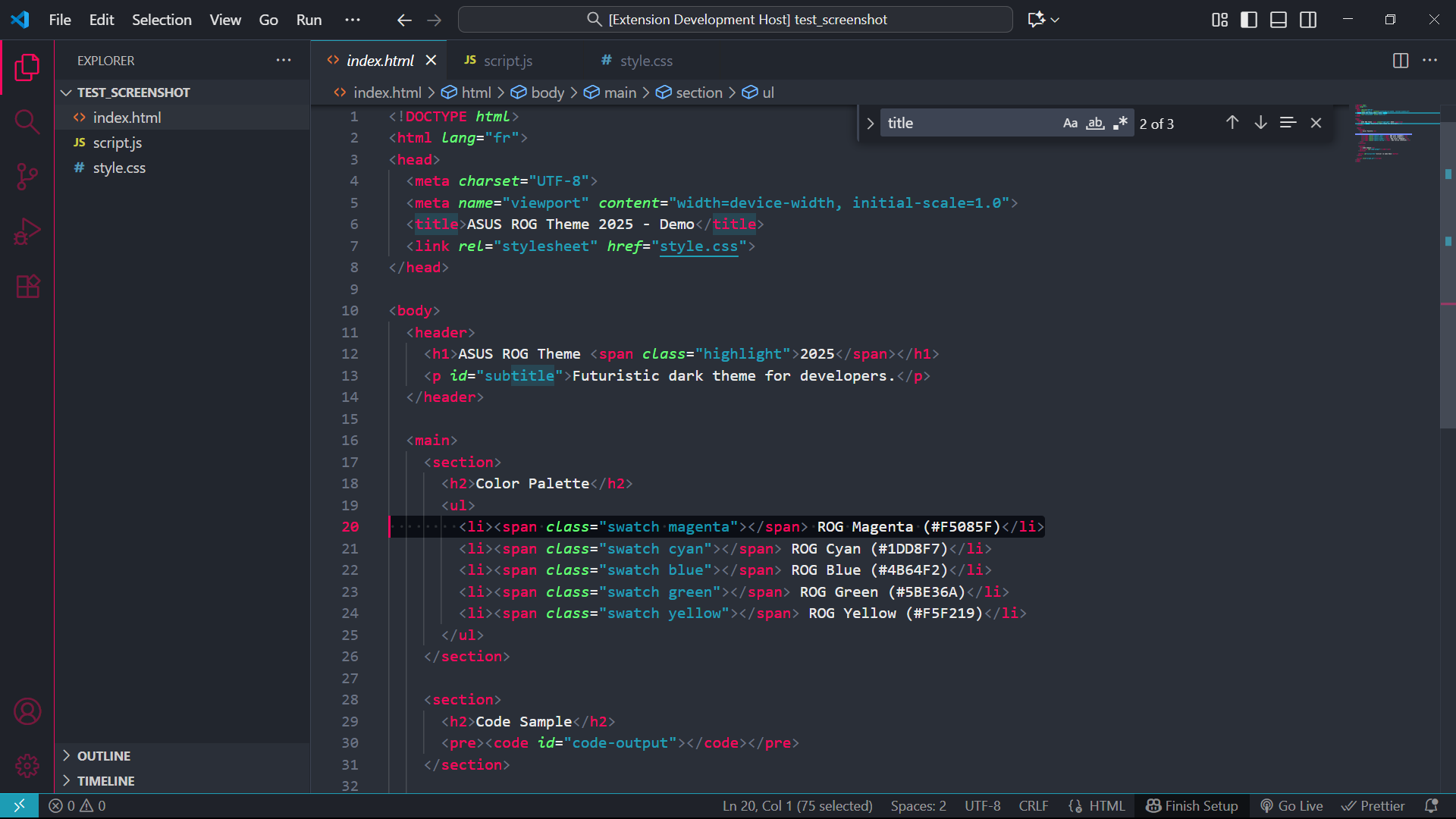
Task: Go to next find match arrow
Action: pos(1260,123)
